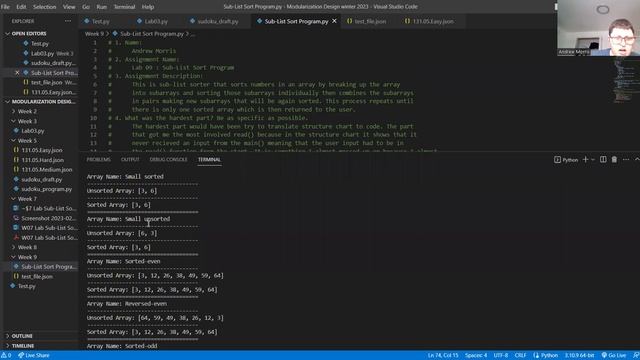Open the Go menu
This screenshot has height=360, width=640.
(86, 7)
